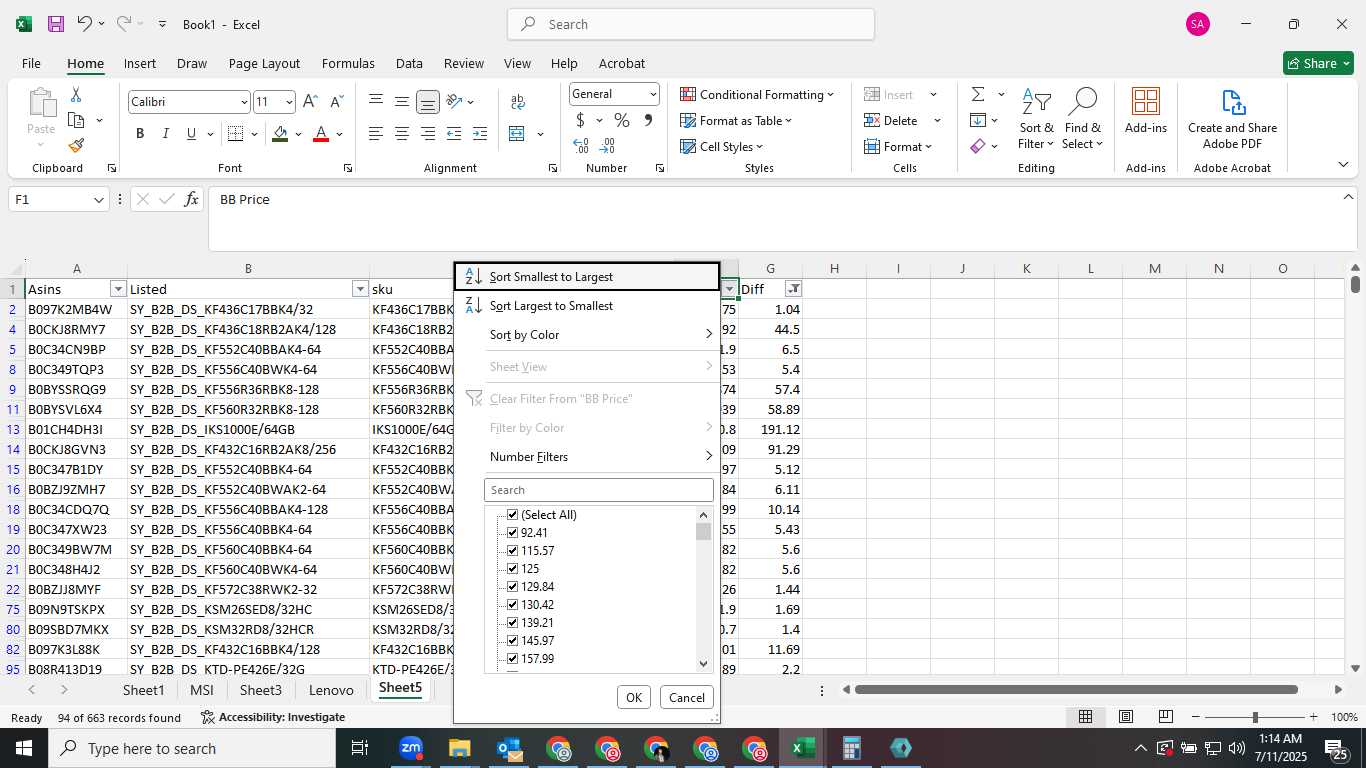Uncheck the 92.41 filter value
The image size is (1366, 768).
(513, 533)
